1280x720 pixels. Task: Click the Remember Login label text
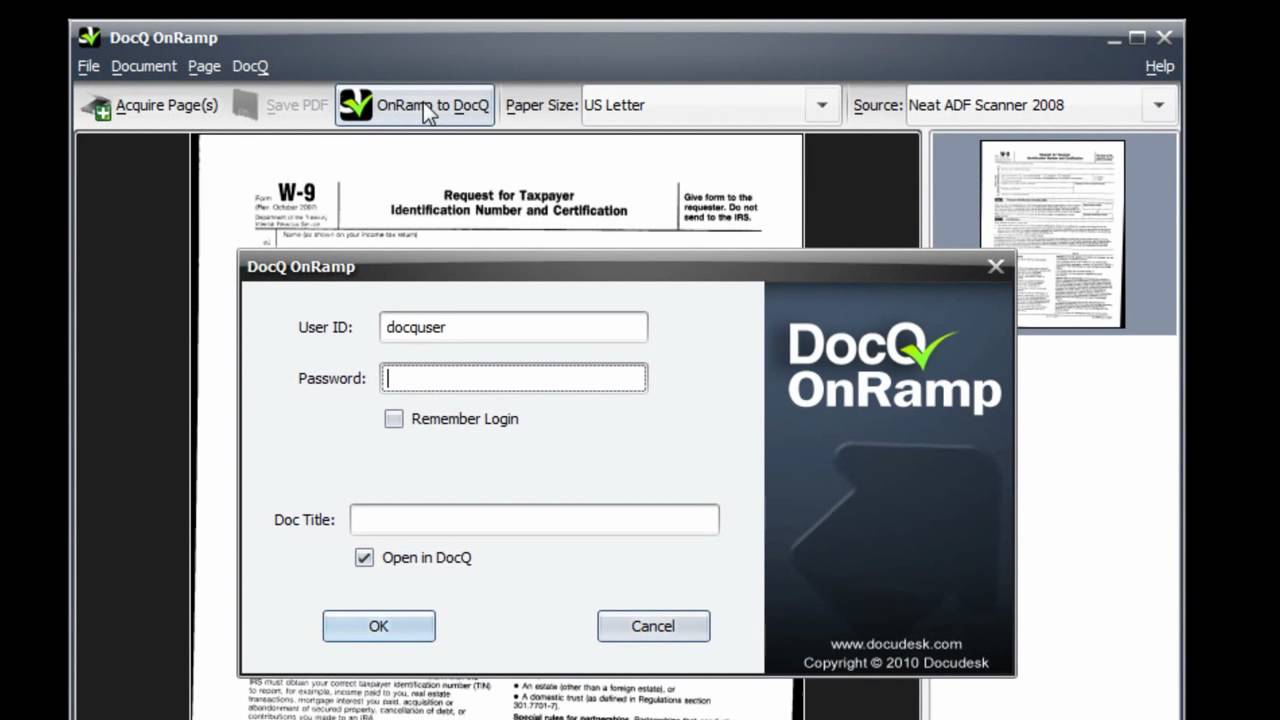[x=465, y=419]
